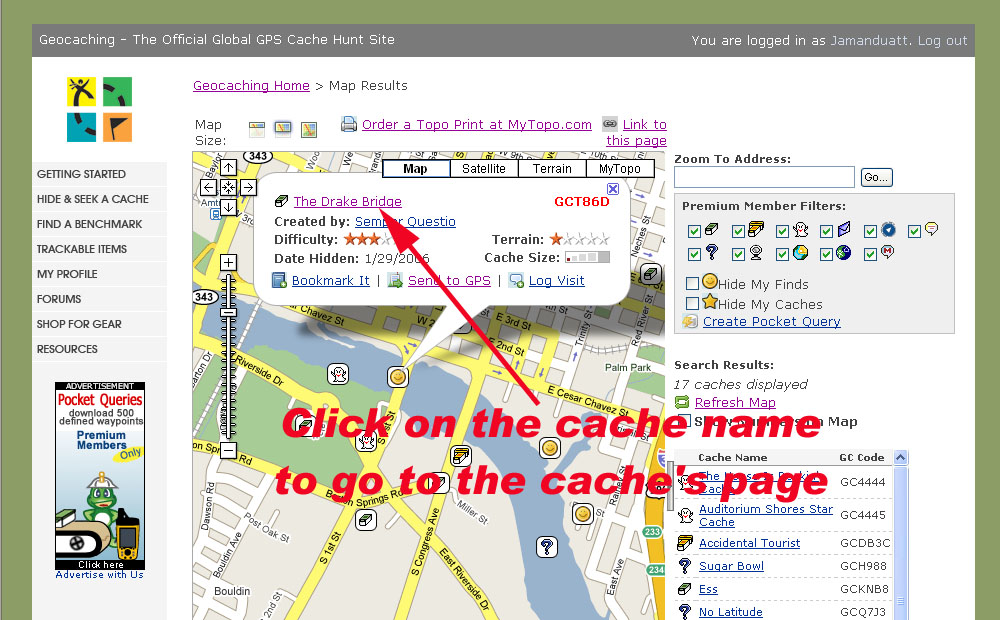Click the Zoom To Address field

pyautogui.click(x=764, y=177)
